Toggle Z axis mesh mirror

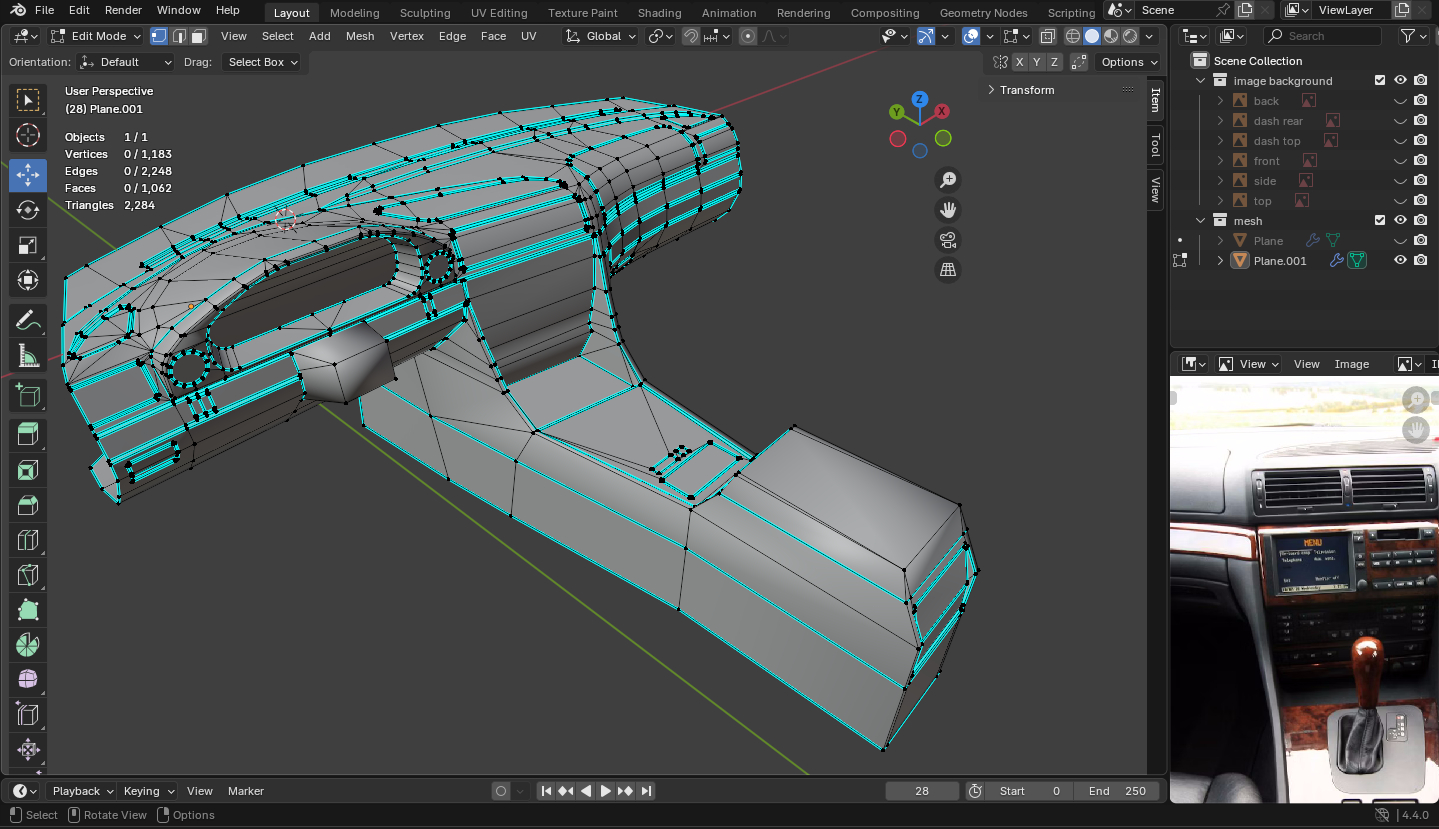[1053, 62]
